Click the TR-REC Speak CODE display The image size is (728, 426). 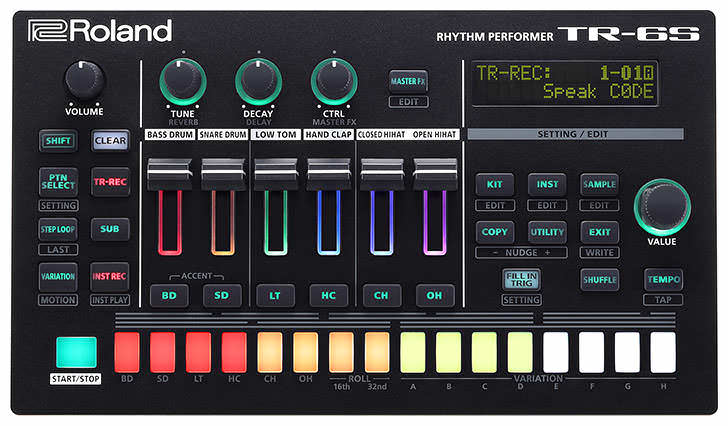click(565, 83)
